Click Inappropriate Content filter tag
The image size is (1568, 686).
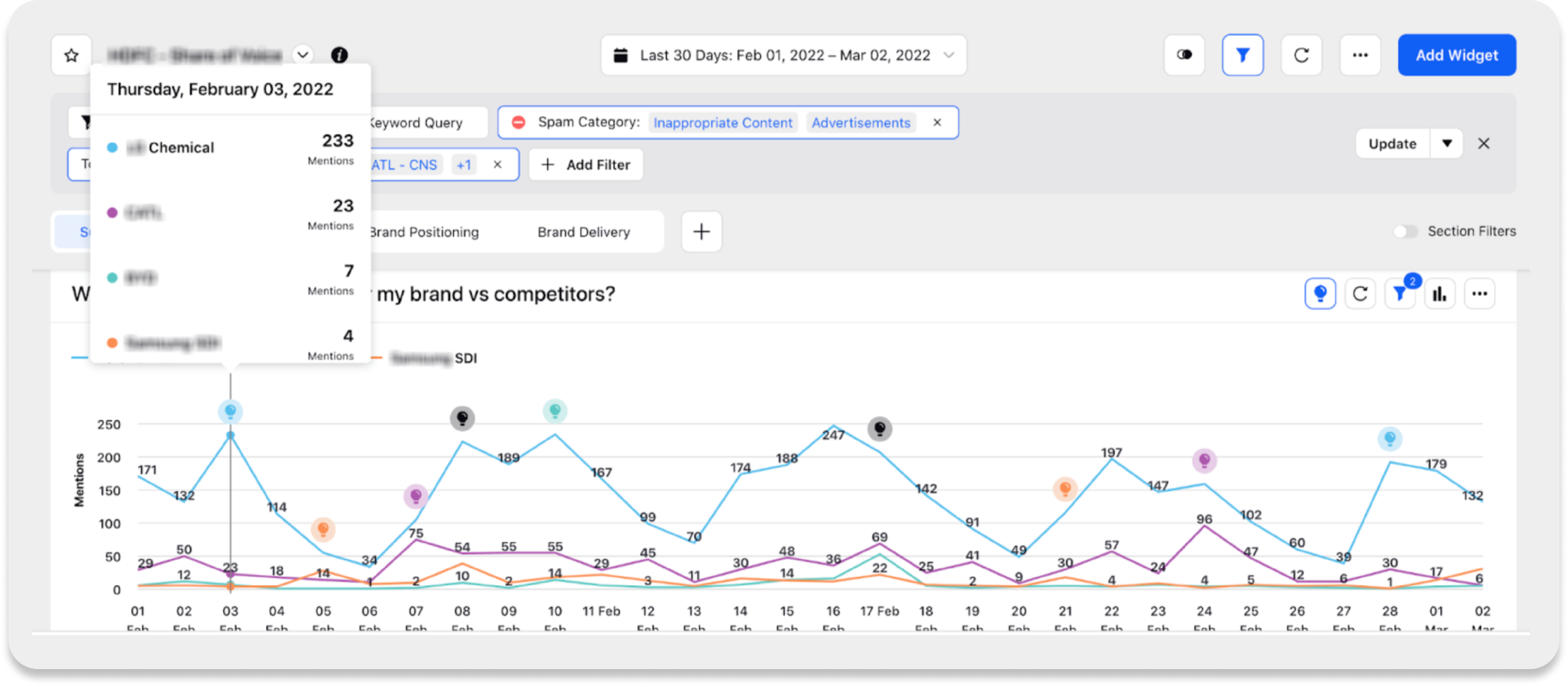click(x=723, y=123)
